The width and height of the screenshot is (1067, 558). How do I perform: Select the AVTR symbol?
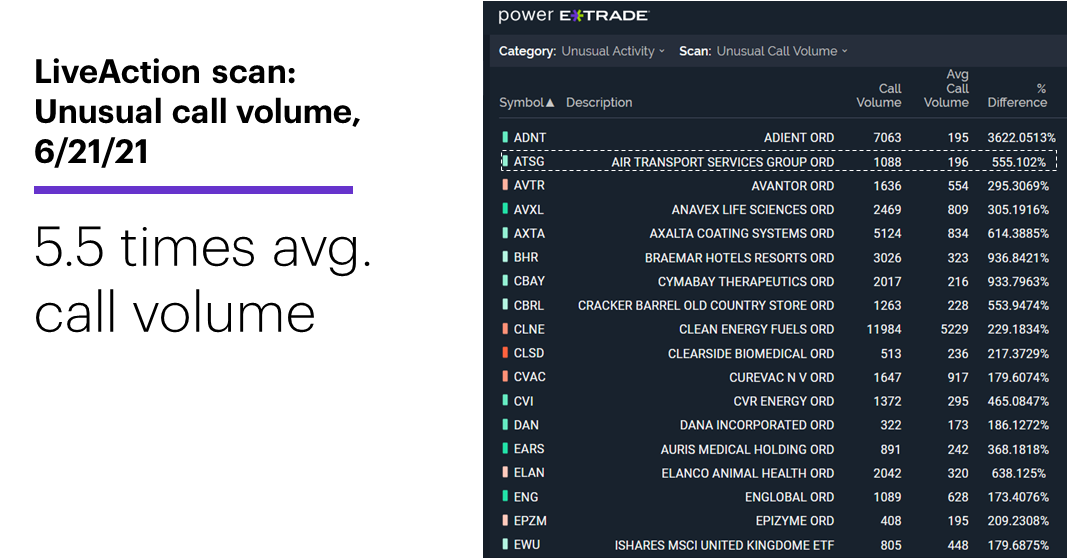pyautogui.click(x=529, y=185)
